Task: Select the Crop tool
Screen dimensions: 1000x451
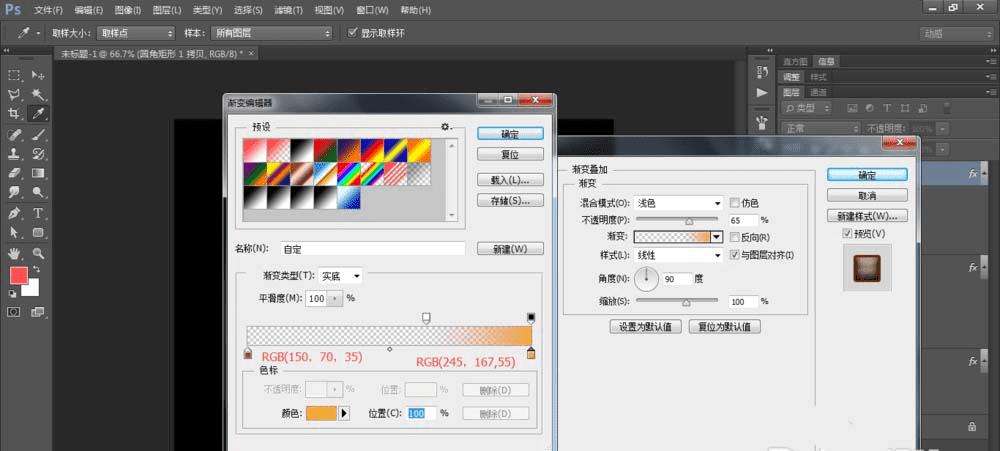Action: [x=15, y=114]
